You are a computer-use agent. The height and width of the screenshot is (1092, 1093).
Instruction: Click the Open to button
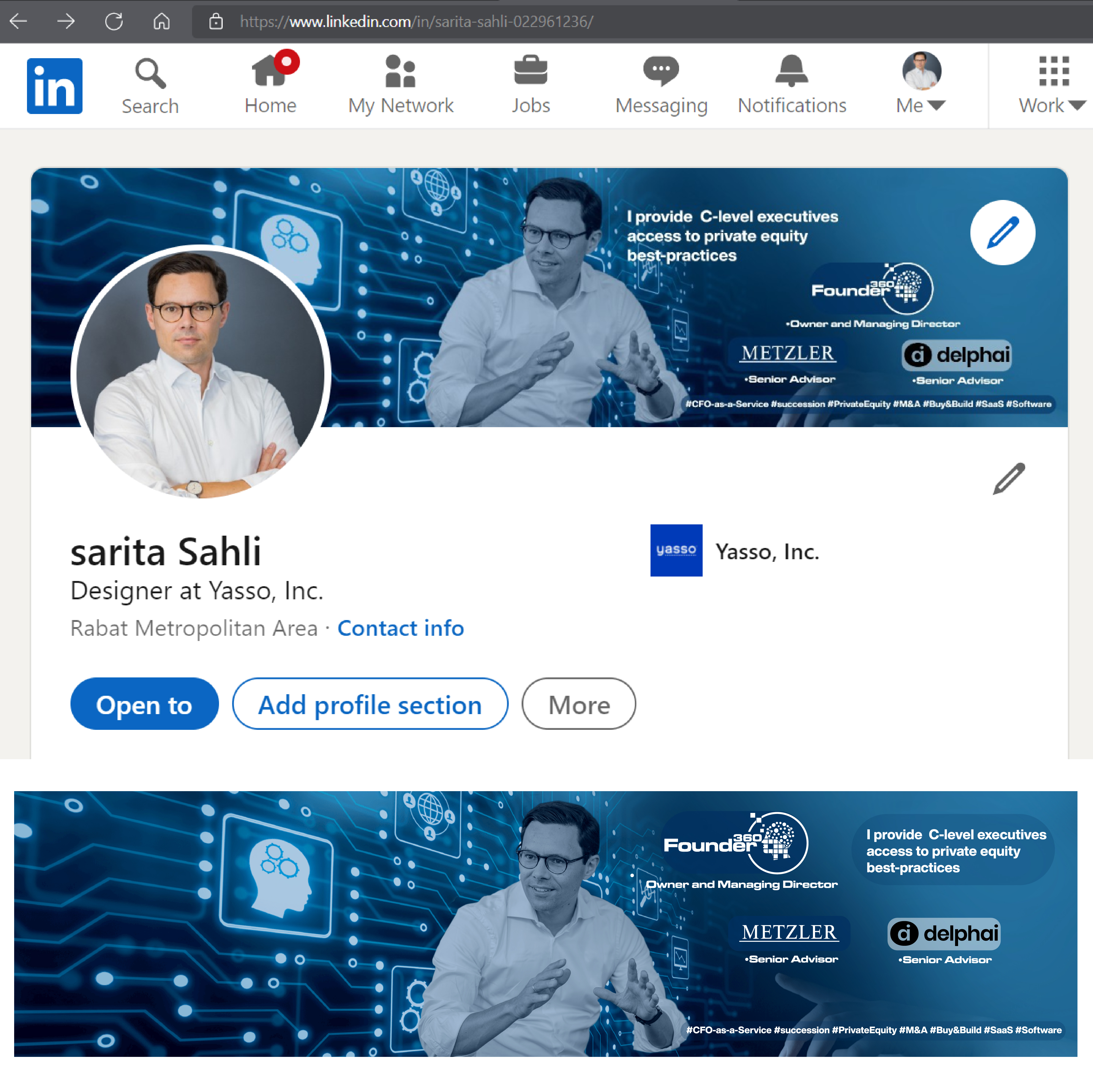(x=144, y=704)
